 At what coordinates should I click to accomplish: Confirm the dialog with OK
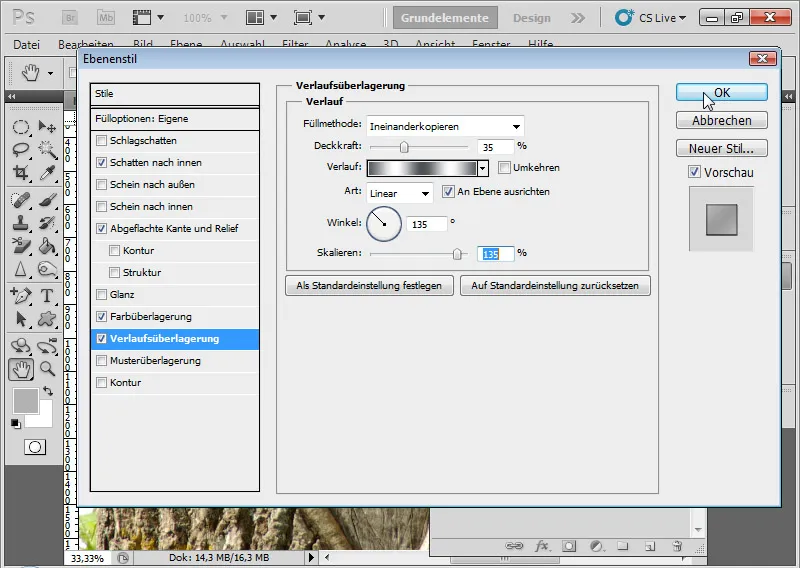pyautogui.click(x=721, y=92)
